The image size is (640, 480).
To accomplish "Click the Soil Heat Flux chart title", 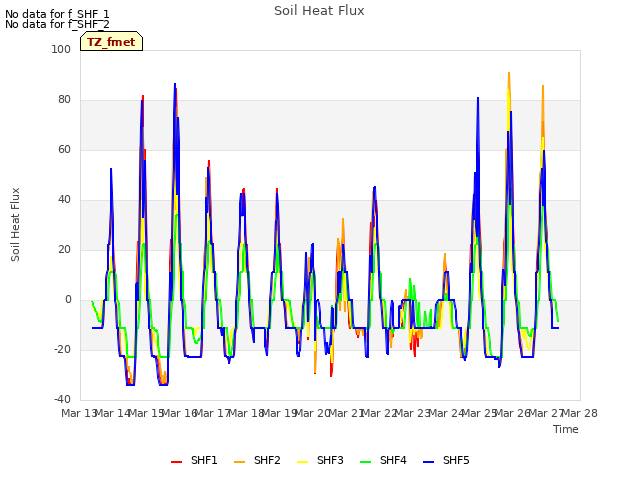I will [319, 11].
